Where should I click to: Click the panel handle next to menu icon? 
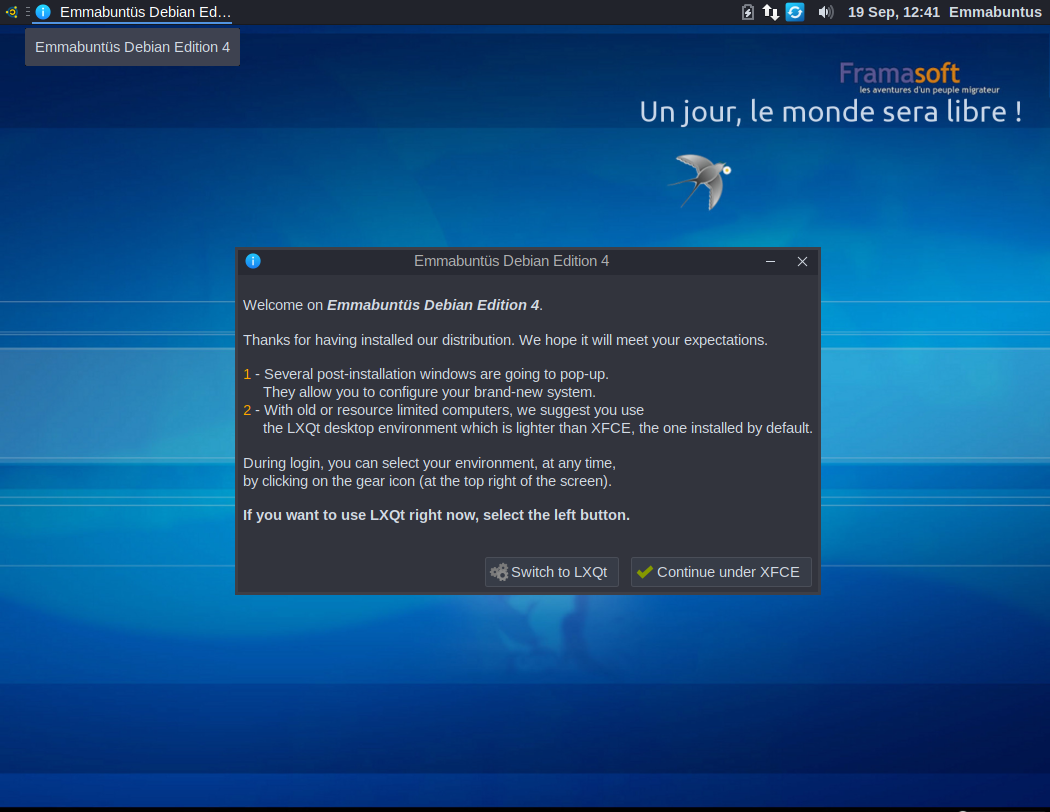(x=27, y=12)
